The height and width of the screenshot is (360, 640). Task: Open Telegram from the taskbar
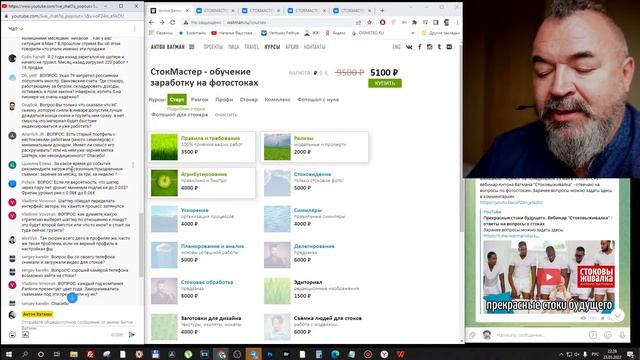(x=253, y=354)
